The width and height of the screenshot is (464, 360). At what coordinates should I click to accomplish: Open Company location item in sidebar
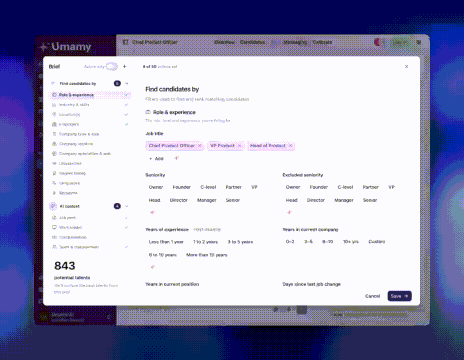[x=89, y=144]
